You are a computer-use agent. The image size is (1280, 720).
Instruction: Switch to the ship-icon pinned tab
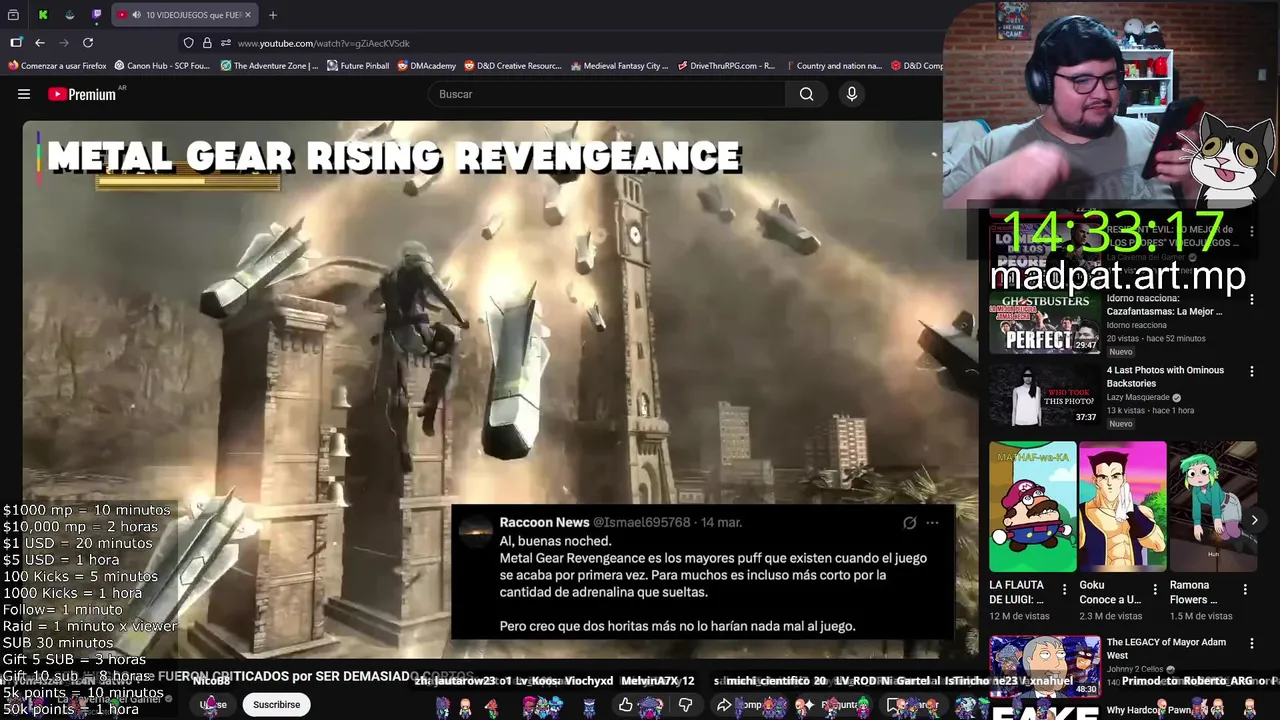point(70,15)
